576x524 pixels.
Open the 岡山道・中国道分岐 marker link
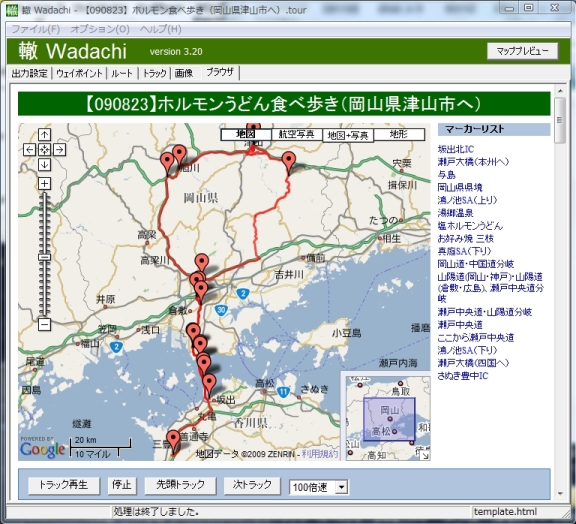[x=475, y=264]
